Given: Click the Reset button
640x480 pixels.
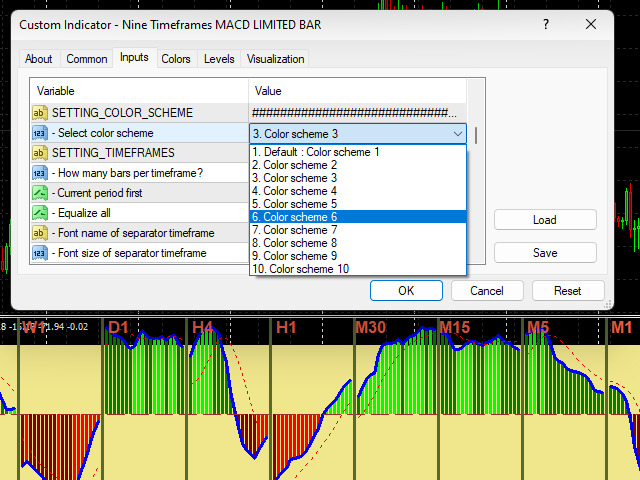Looking at the screenshot, I should click(x=568, y=291).
